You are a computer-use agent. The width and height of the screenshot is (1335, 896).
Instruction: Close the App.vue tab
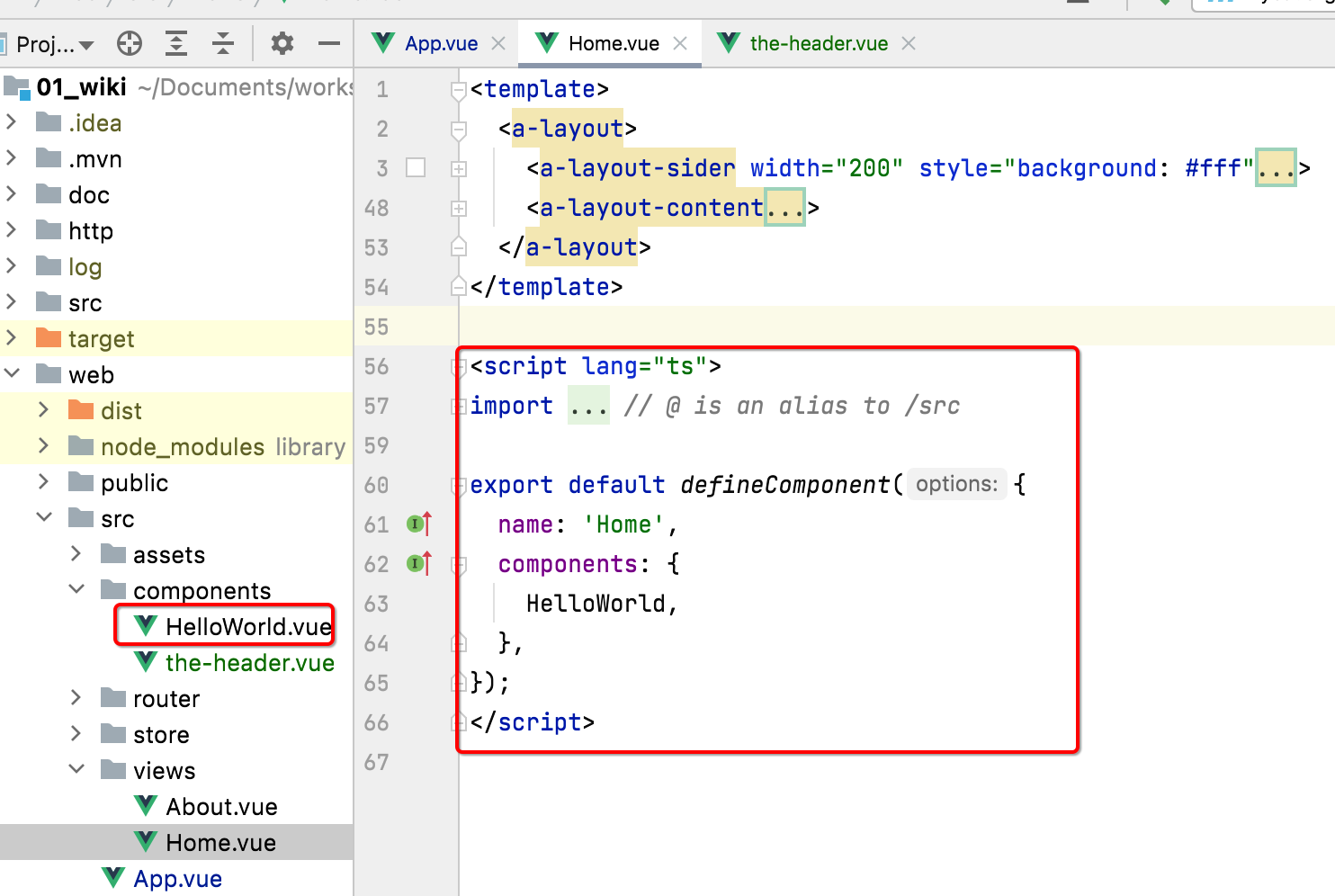pyautogui.click(x=498, y=43)
